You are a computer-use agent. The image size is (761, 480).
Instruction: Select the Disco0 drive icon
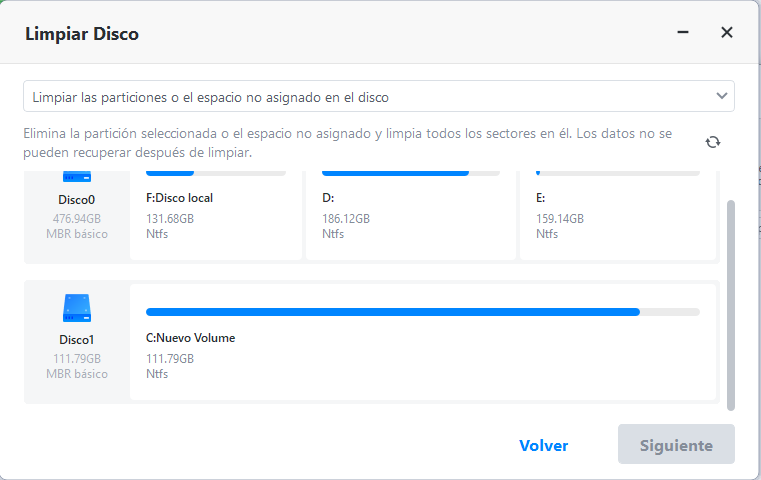76,177
